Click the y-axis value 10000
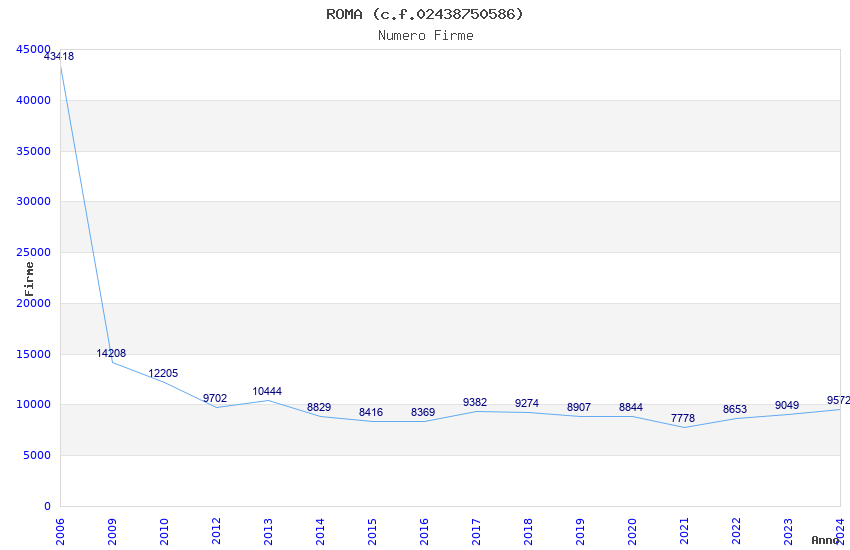 click(33, 404)
